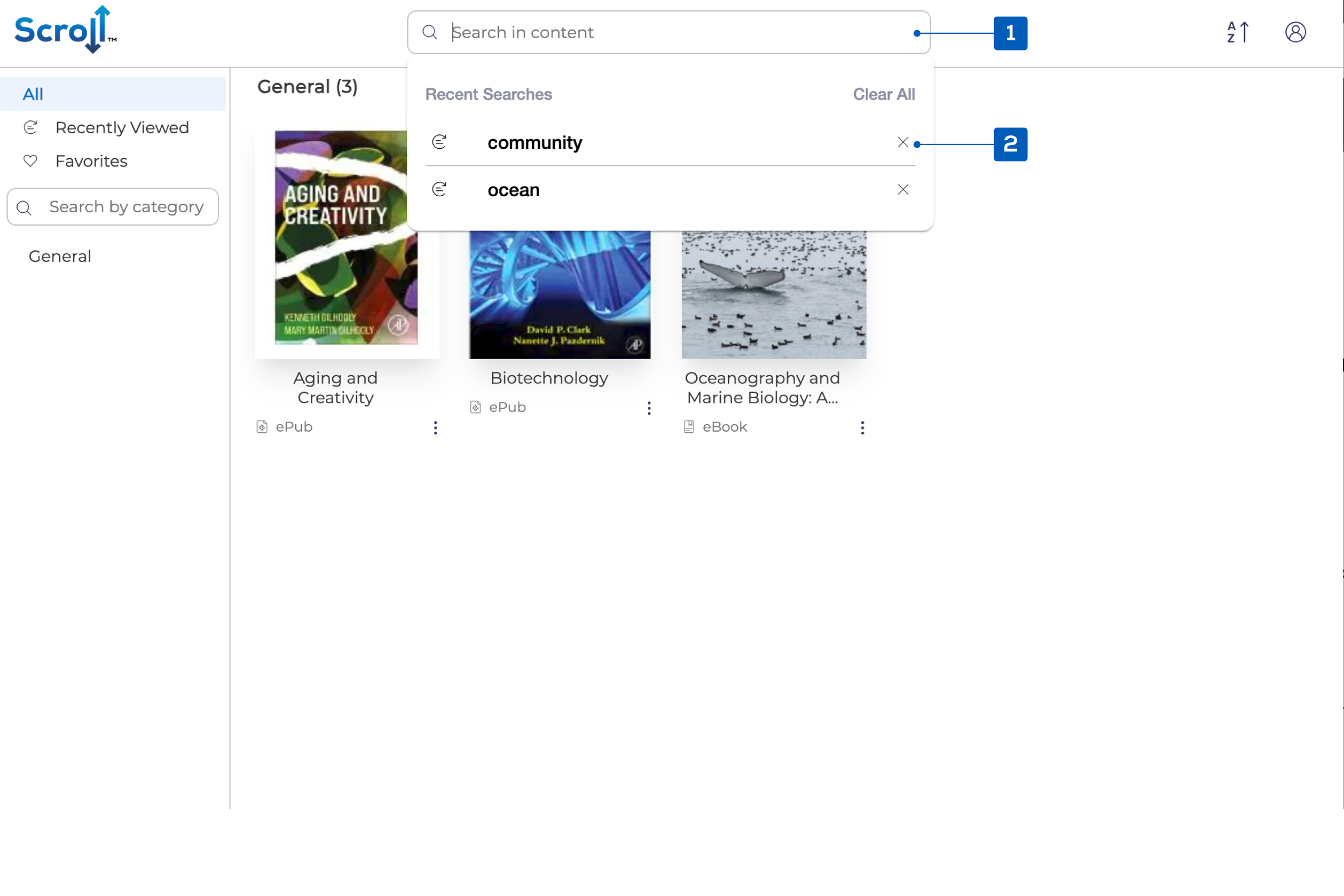Open three-dot menu for Oceanography book

(862, 427)
